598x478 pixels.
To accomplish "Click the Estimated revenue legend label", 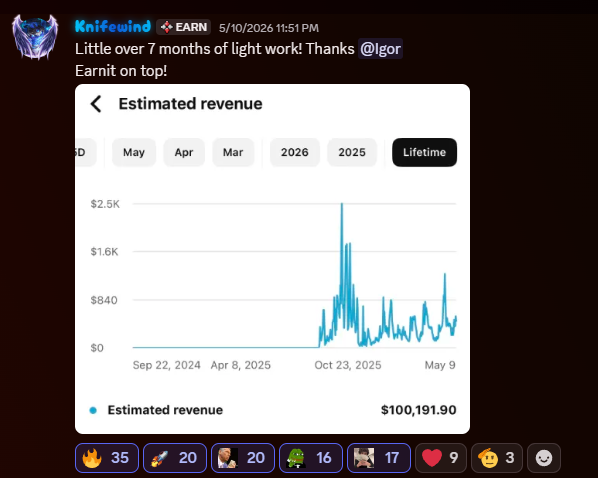I will click(x=165, y=410).
